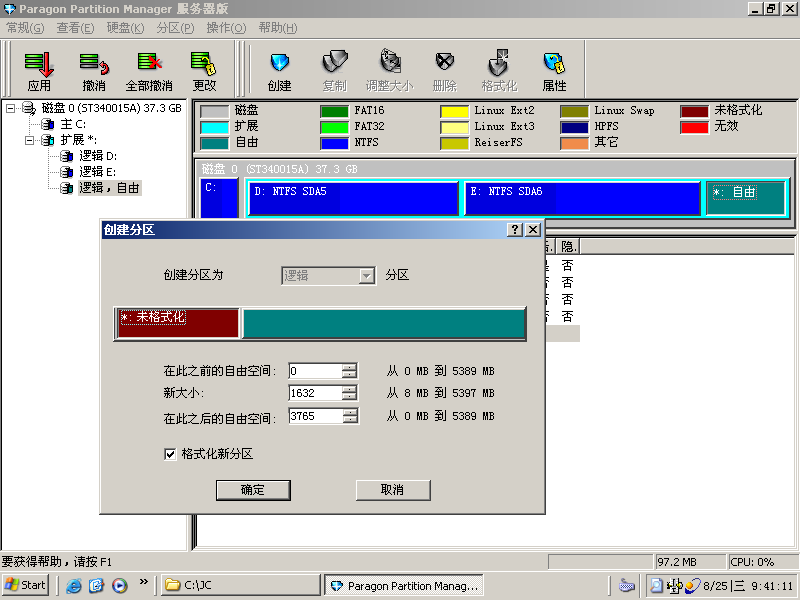Screen dimensions: 800x600
Task: Select the E: NTFS SDA6 partition block
Action: click(x=583, y=197)
